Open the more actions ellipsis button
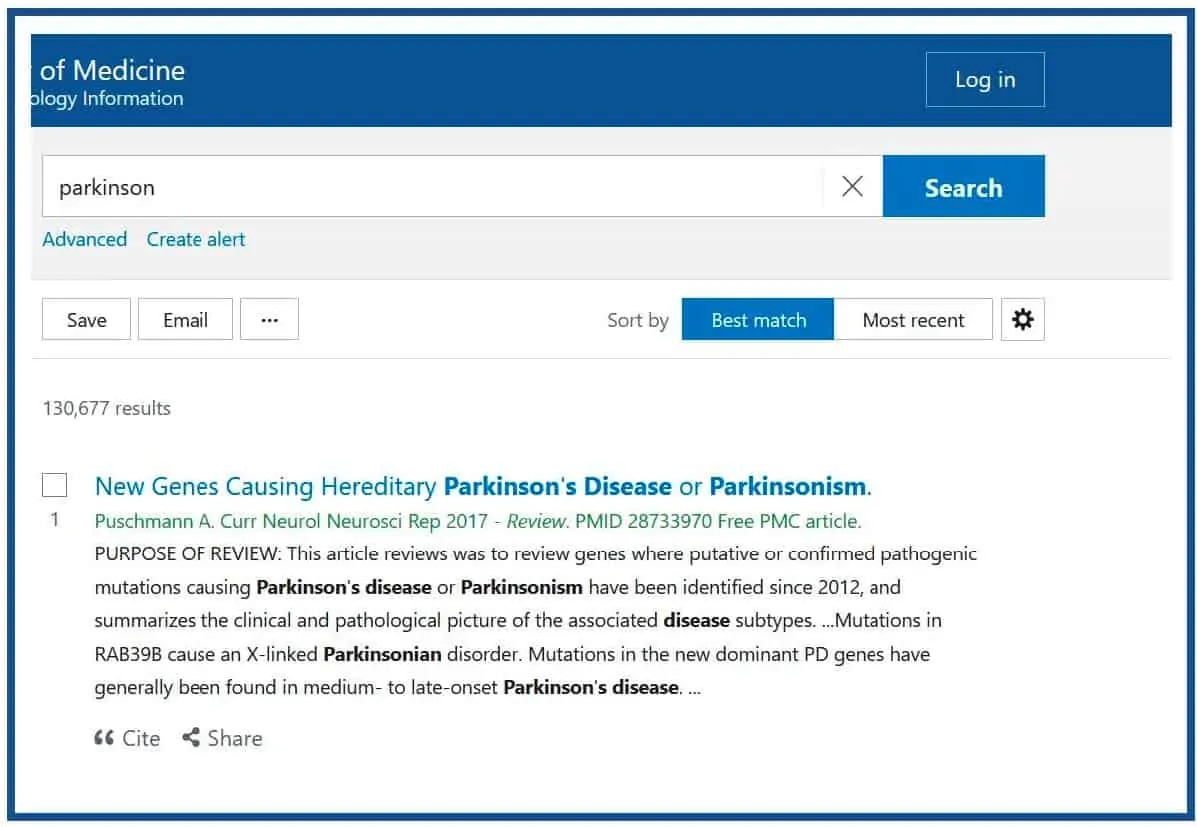The width and height of the screenshot is (1197, 827). tap(269, 320)
